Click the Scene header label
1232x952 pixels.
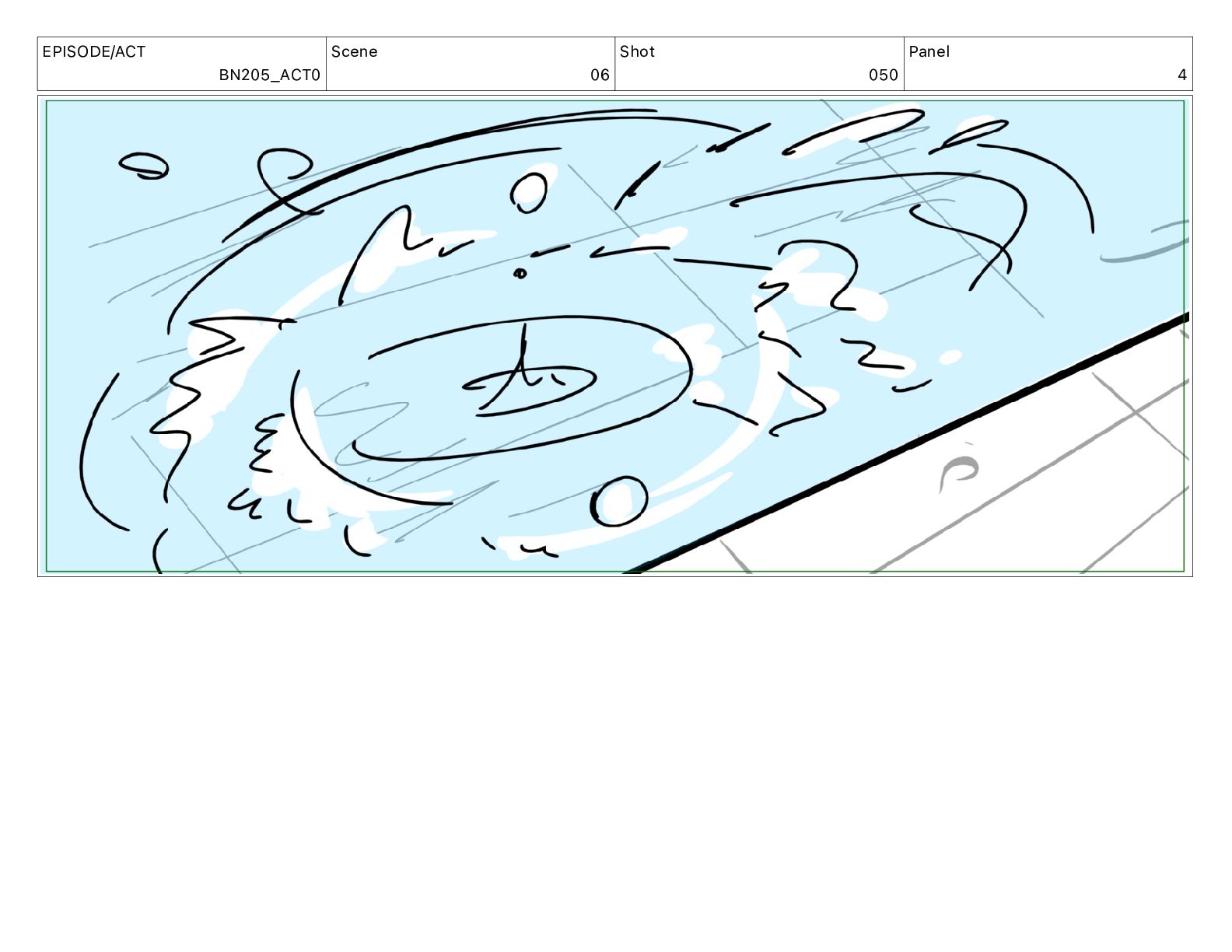(354, 52)
